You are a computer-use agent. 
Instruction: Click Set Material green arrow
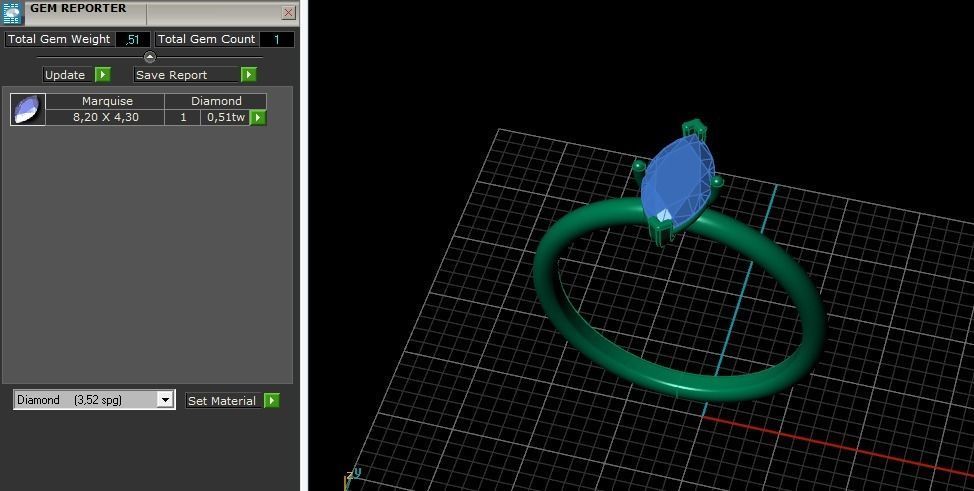point(271,401)
